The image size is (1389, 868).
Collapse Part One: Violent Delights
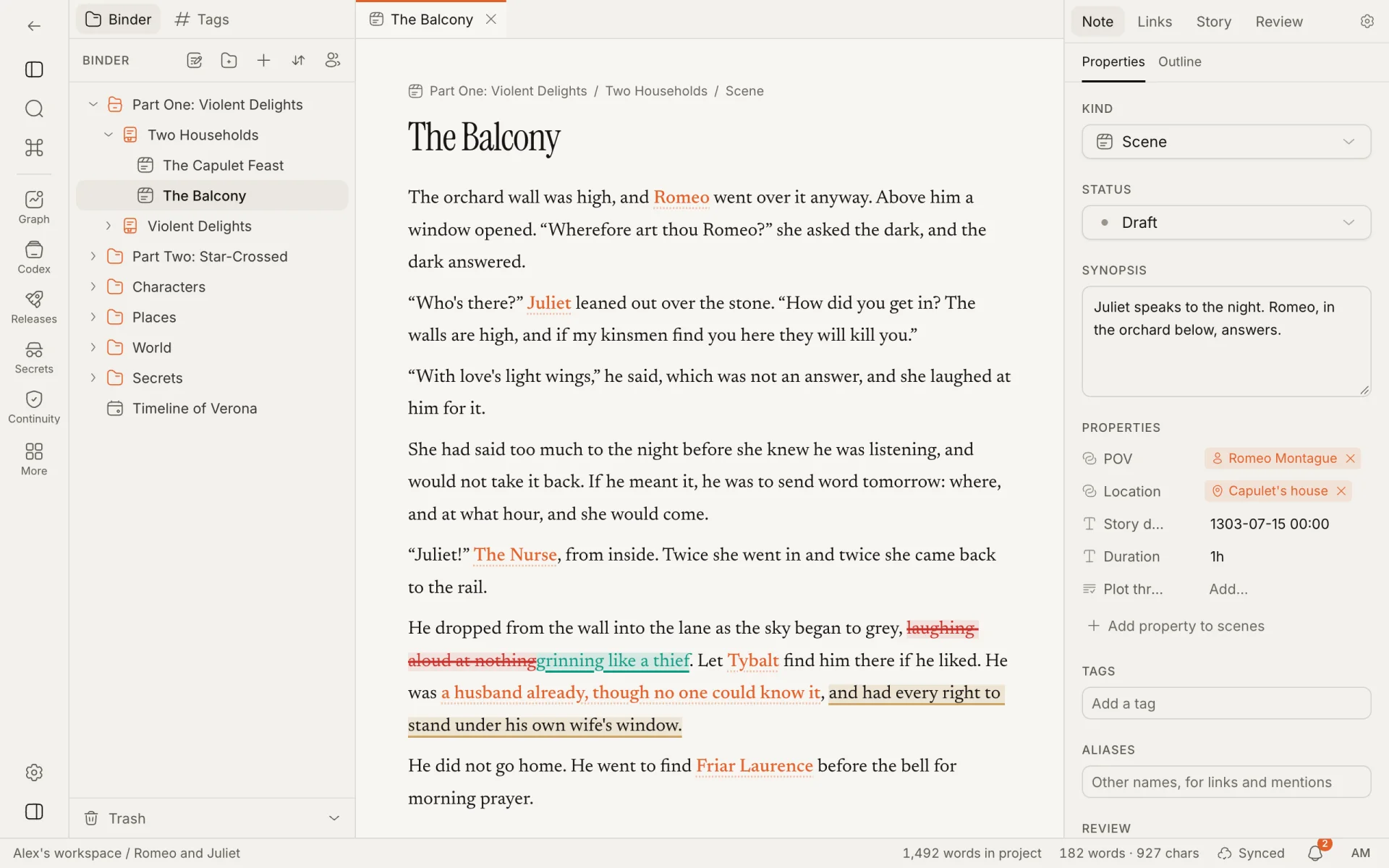pyautogui.click(x=93, y=104)
